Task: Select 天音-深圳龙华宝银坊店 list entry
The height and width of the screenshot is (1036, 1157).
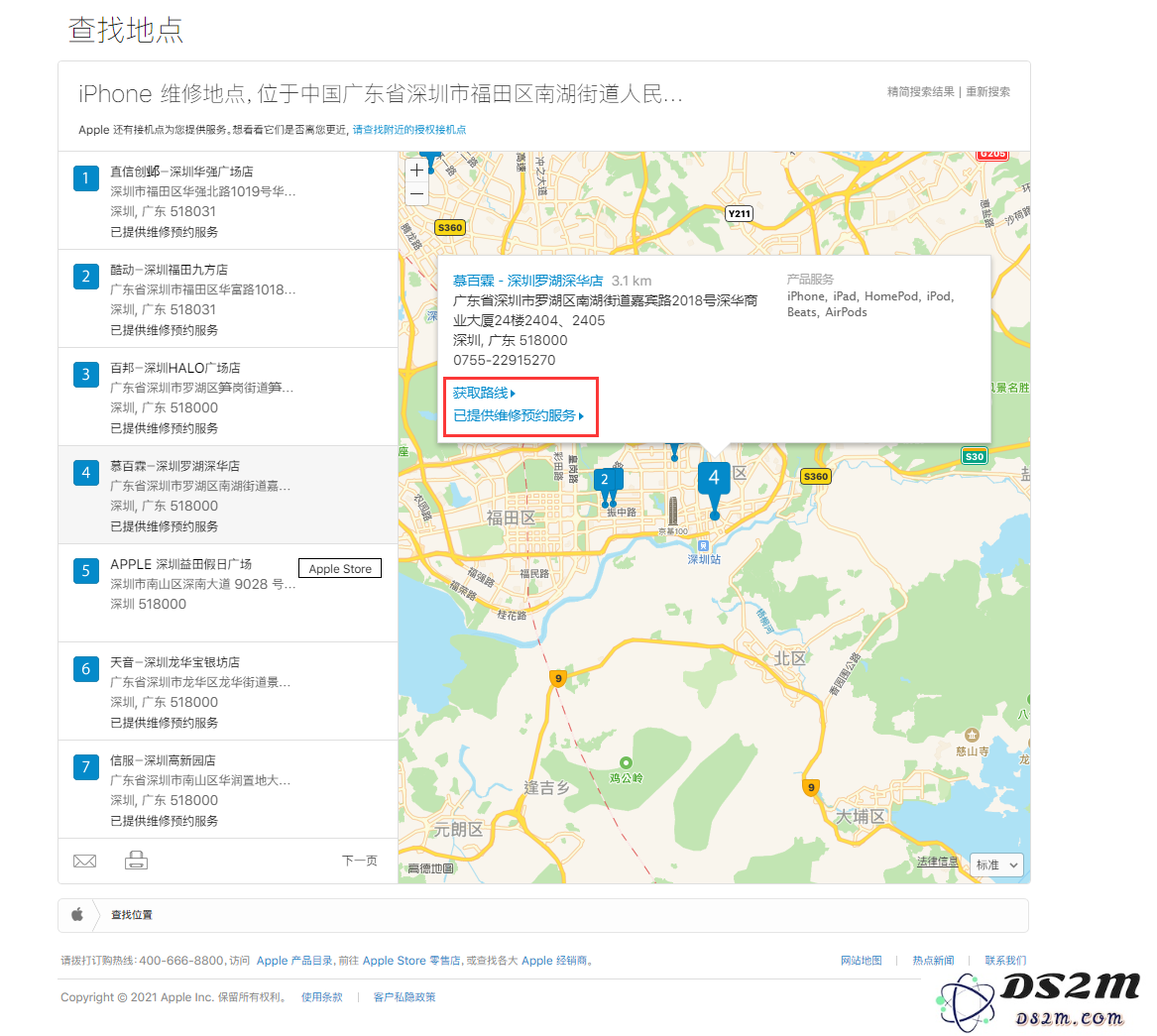Action: pyautogui.click(x=228, y=691)
